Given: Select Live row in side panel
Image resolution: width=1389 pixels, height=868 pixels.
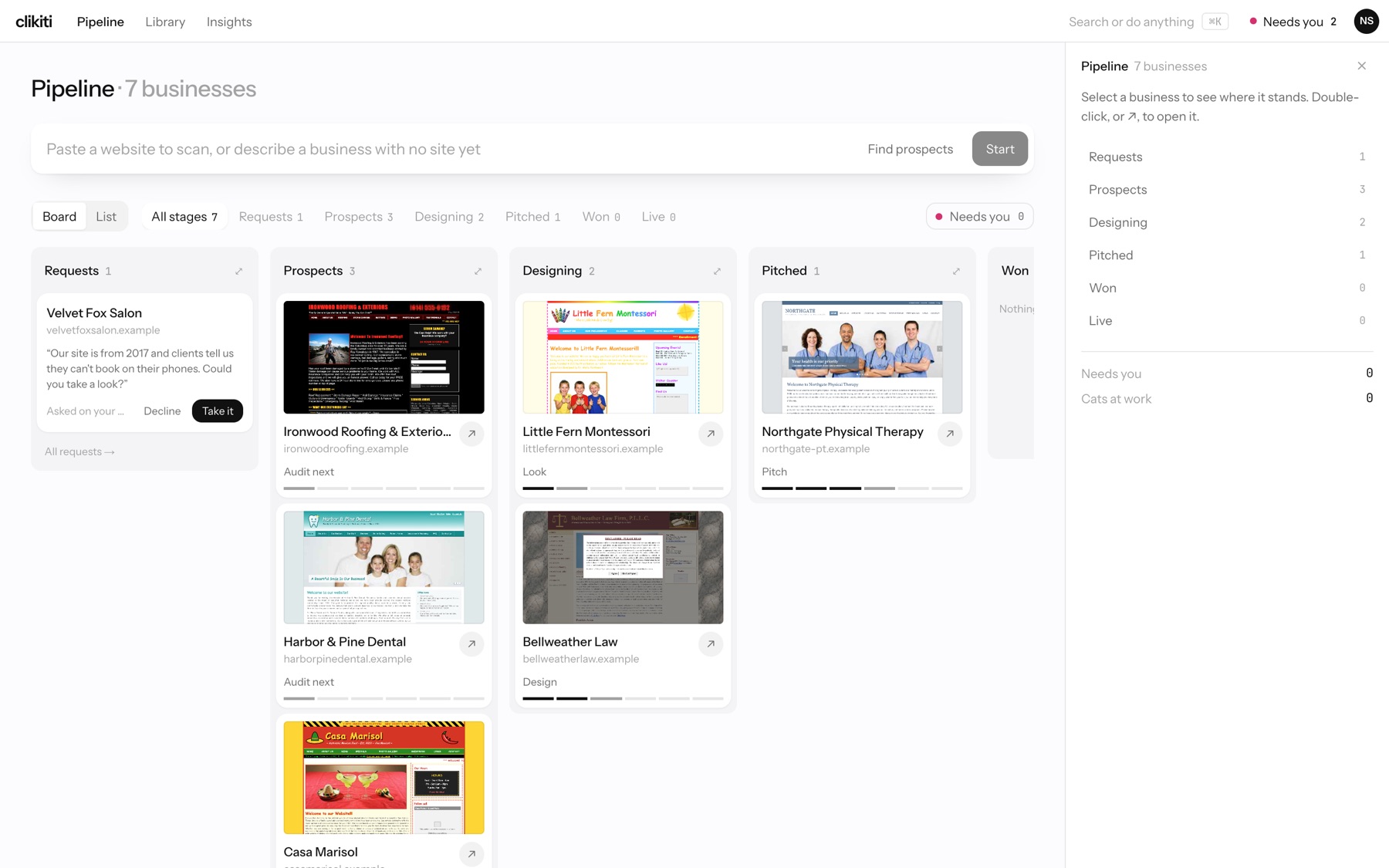Looking at the screenshot, I should point(1227,321).
